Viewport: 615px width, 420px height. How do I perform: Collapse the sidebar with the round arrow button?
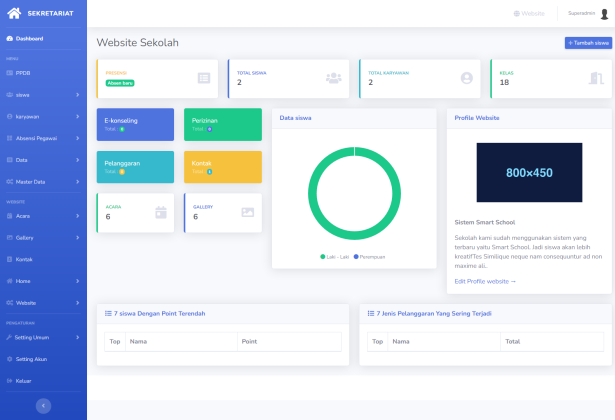click(43, 405)
